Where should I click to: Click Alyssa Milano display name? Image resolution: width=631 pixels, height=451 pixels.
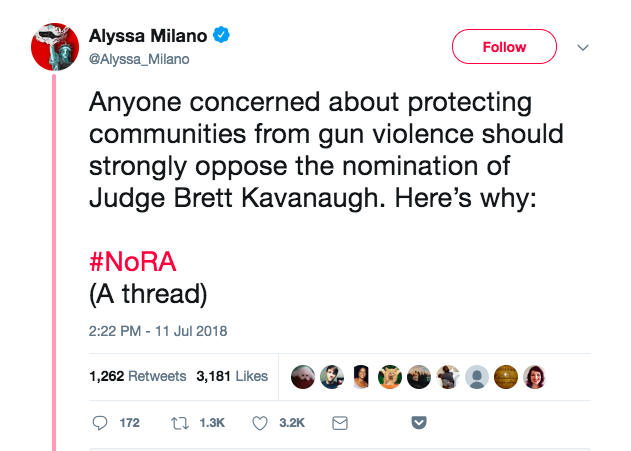(148, 37)
